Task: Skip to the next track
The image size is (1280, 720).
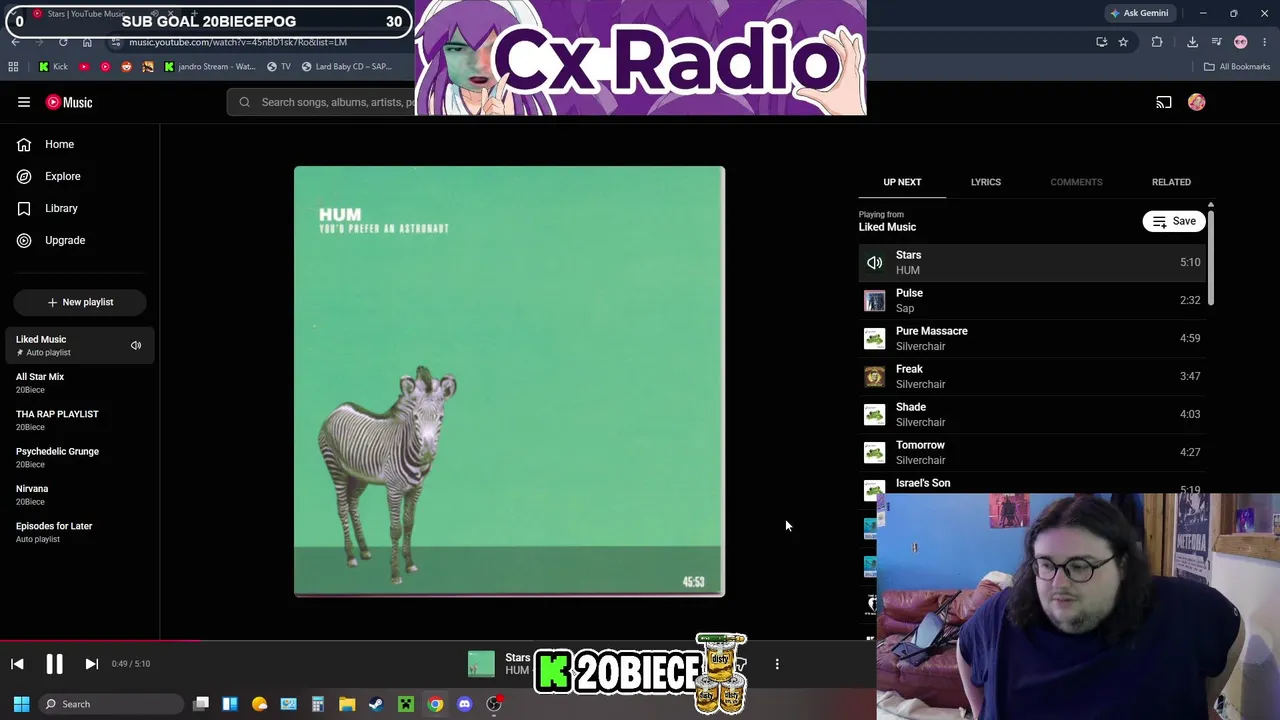Action: click(x=91, y=664)
